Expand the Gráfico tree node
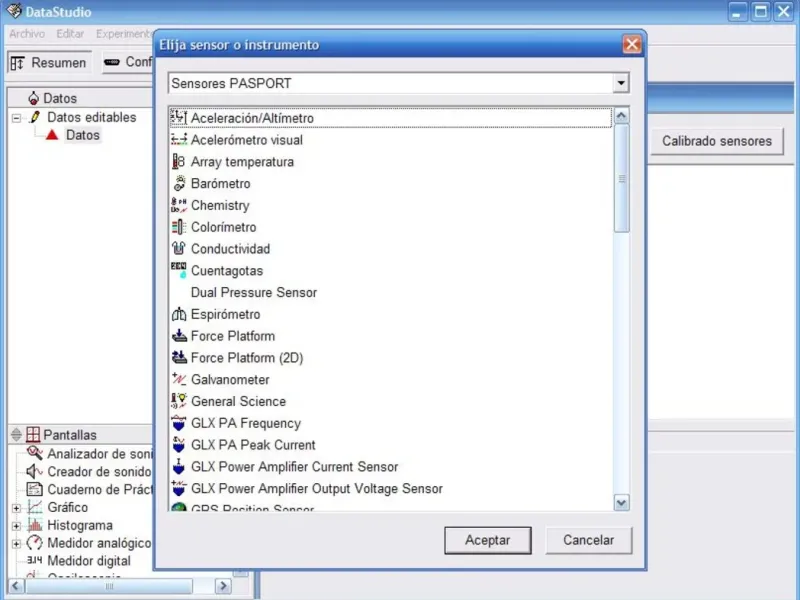This screenshot has height=600, width=800. (x=16, y=508)
